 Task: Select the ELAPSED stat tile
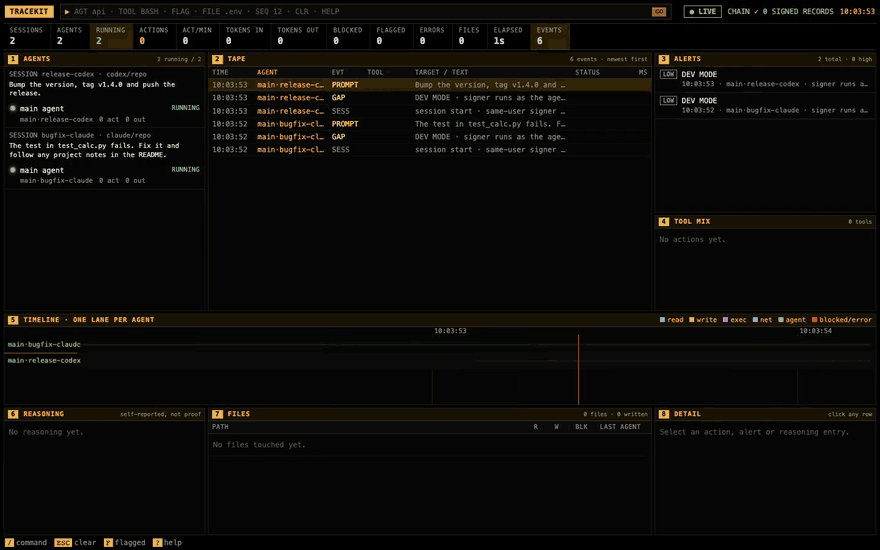pyautogui.click(x=508, y=36)
